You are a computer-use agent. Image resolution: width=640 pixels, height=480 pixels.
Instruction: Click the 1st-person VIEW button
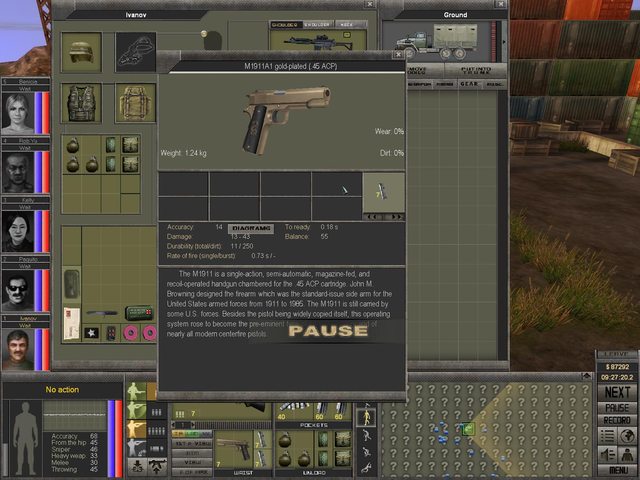[192, 443]
